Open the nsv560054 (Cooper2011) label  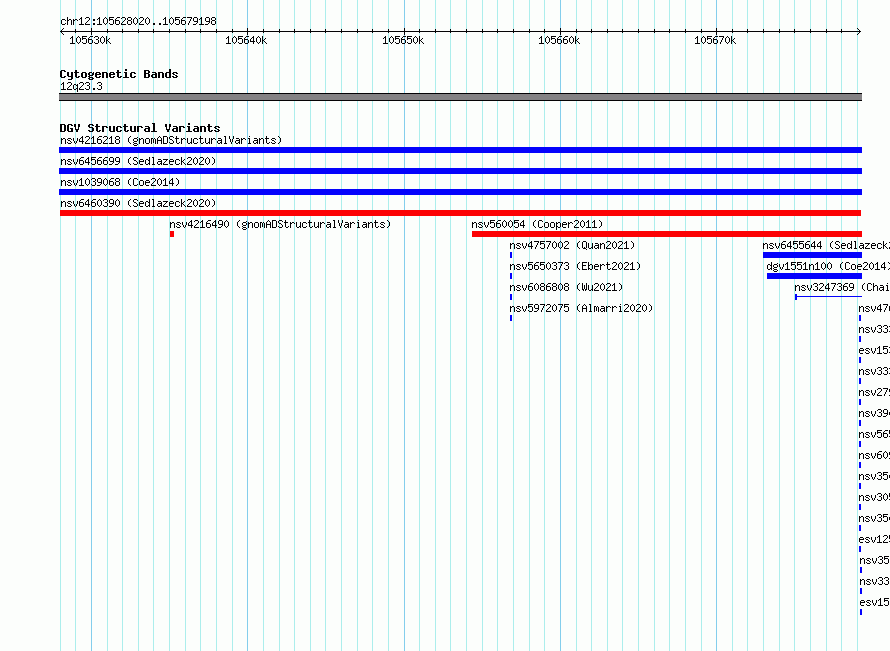pos(537,224)
